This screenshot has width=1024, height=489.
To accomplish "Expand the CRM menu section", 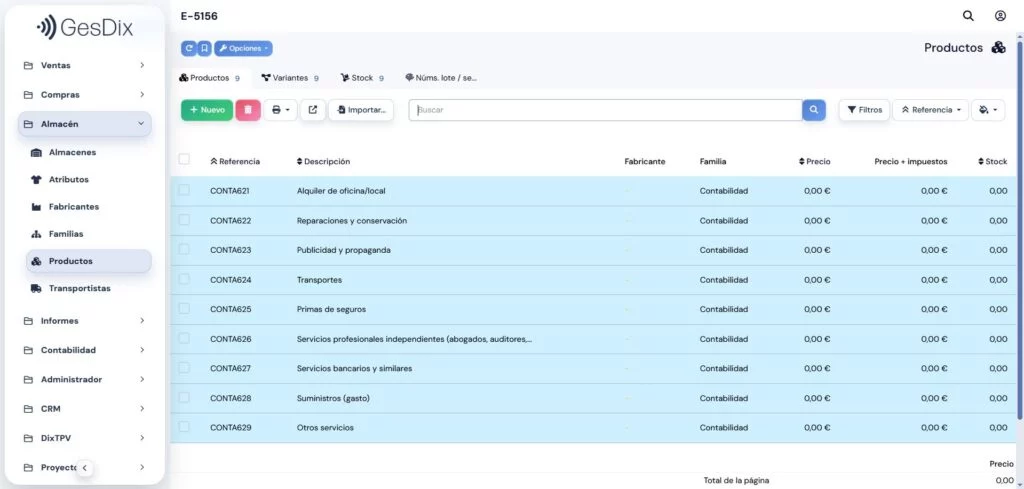I will (x=85, y=409).
